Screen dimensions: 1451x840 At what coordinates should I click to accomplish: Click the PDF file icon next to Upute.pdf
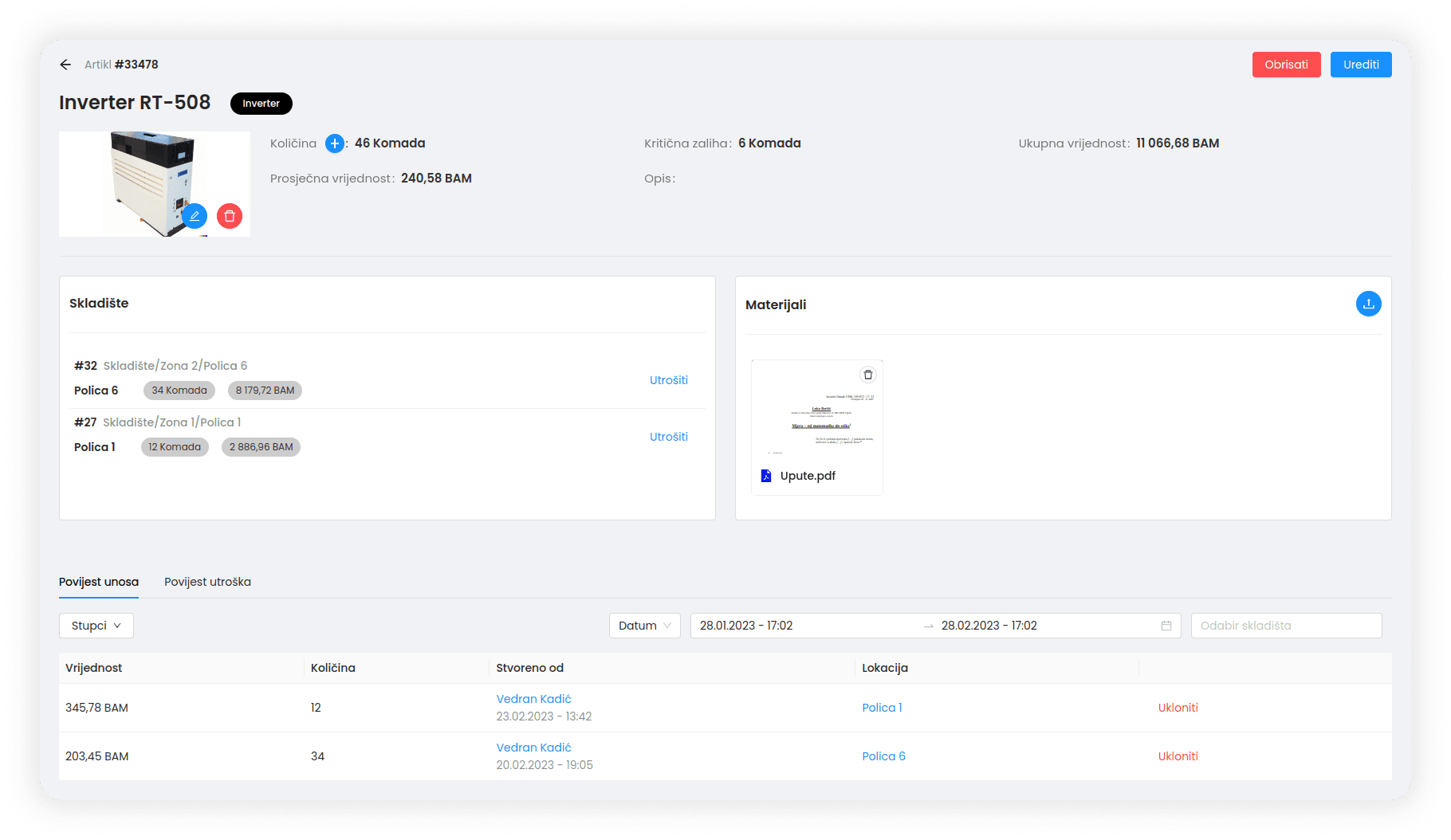766,476
